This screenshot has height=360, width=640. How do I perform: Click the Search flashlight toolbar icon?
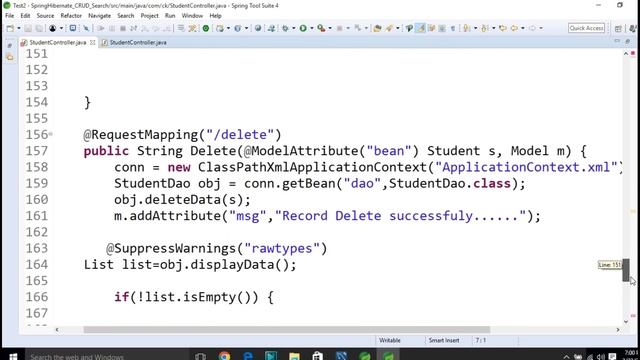[x=409, y=28]
